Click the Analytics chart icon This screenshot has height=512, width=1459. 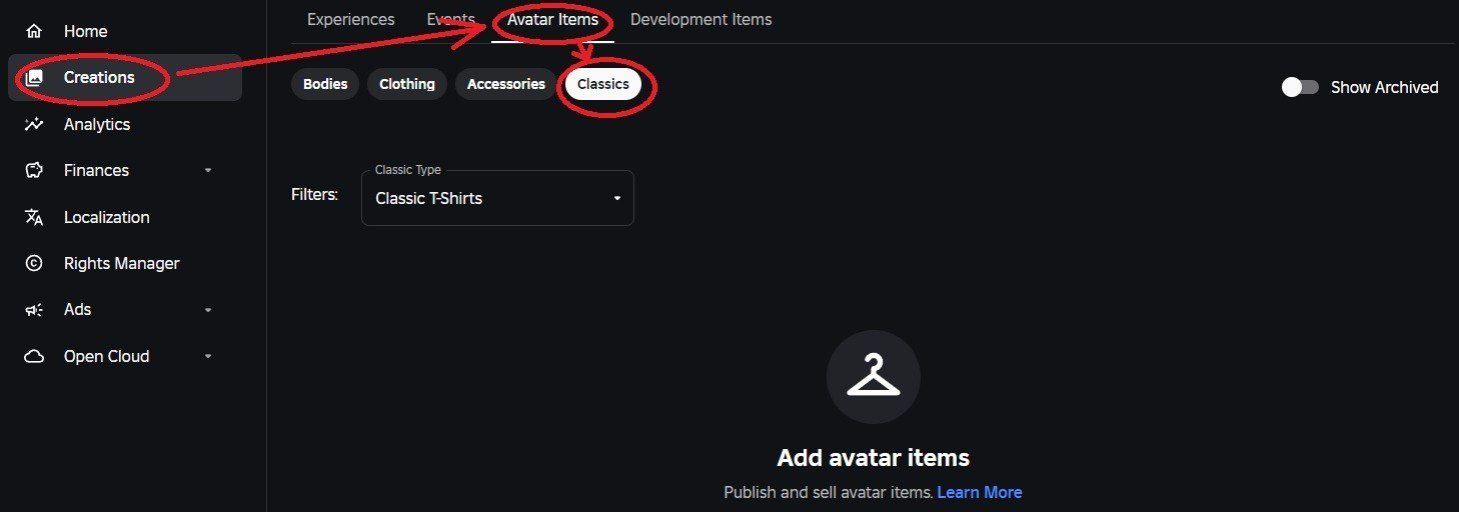click(34, 124)
